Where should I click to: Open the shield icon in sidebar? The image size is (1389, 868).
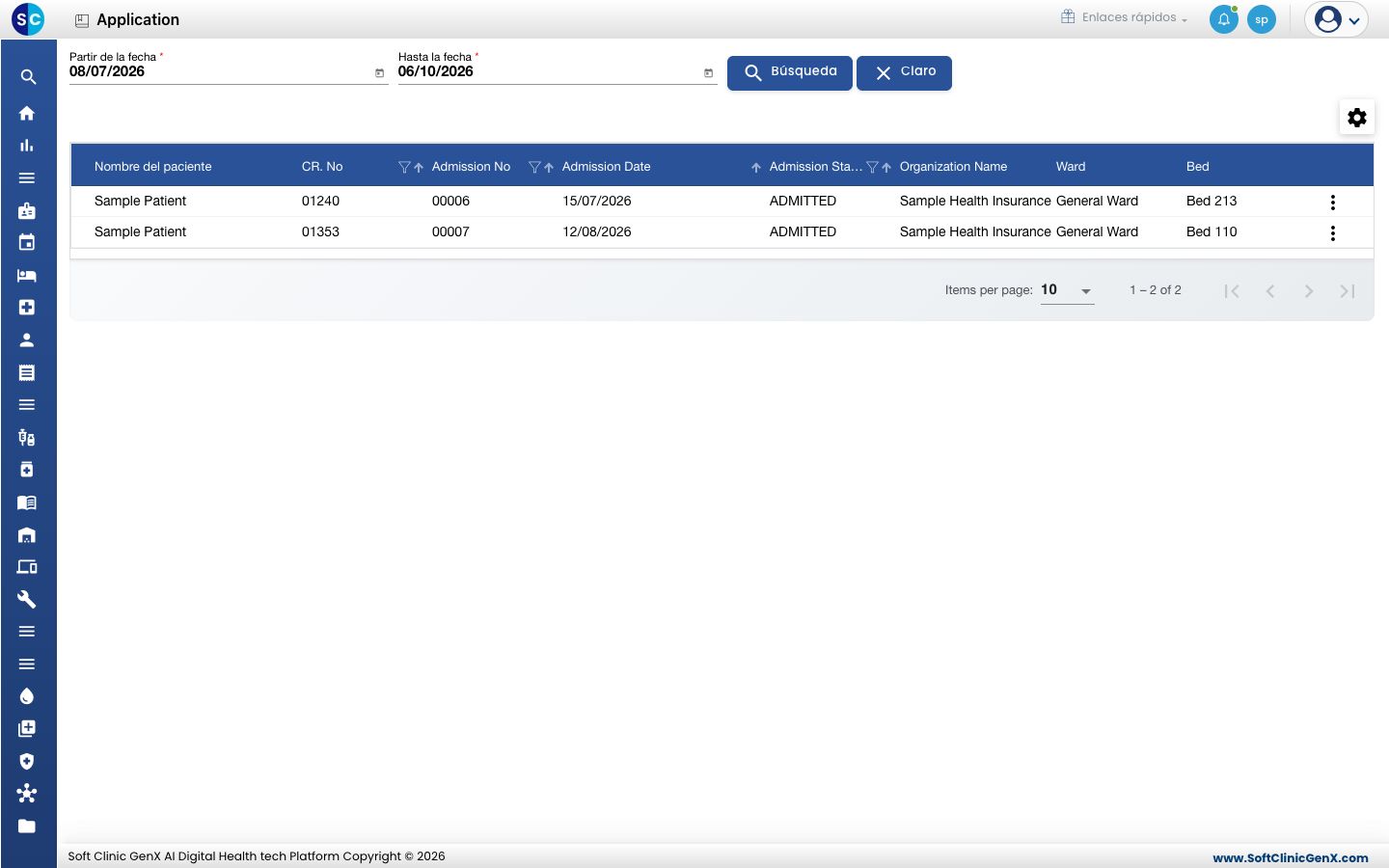27,761
